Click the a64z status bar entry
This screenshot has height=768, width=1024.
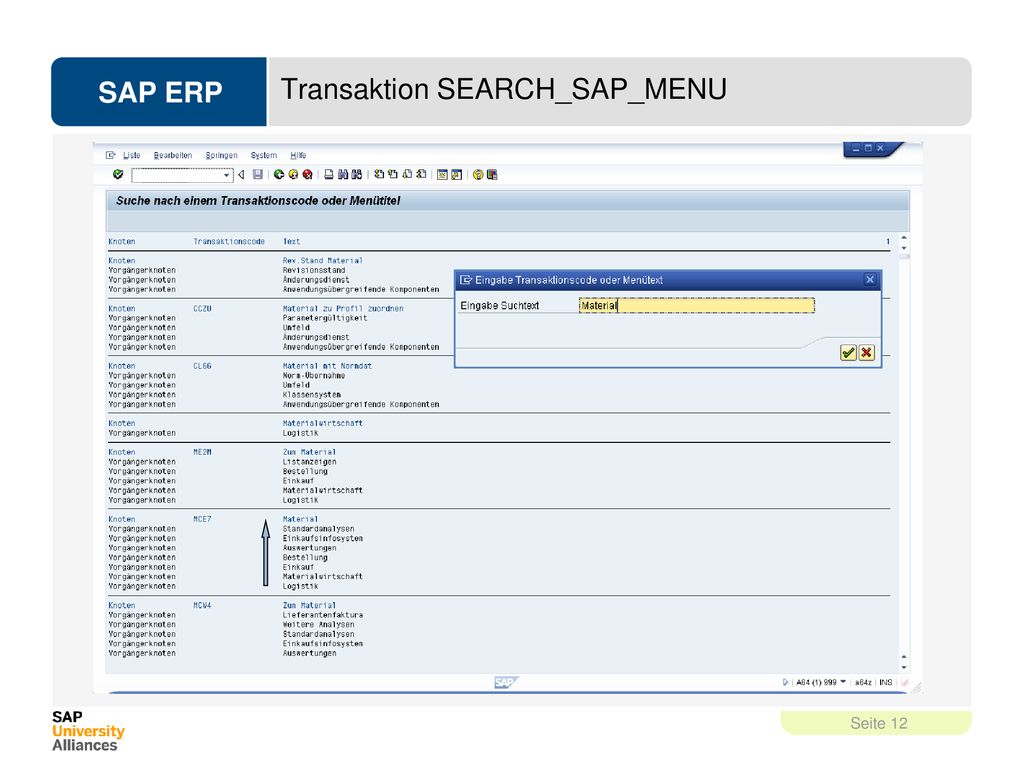pos(863,682)
